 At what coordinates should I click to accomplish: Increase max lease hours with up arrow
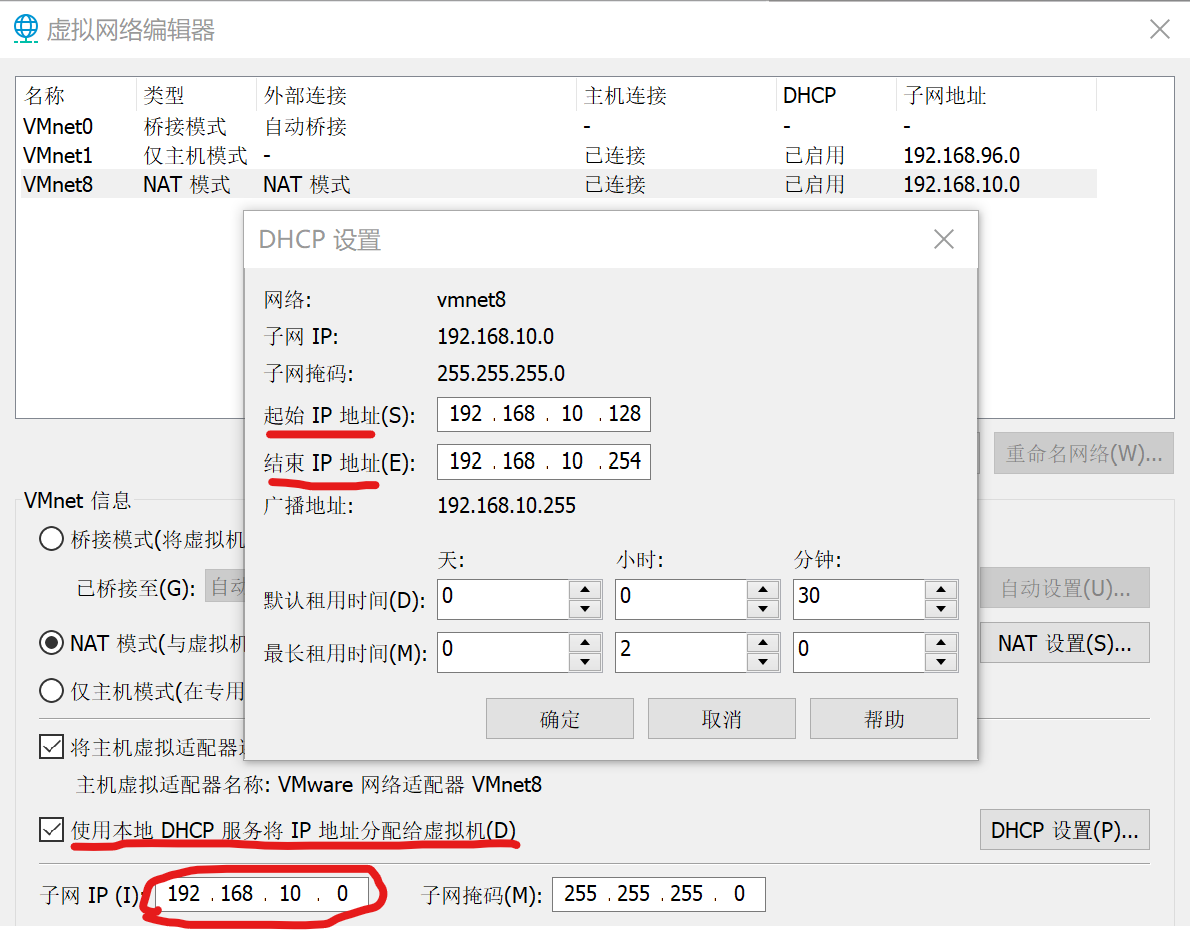[x=763, y=642]
